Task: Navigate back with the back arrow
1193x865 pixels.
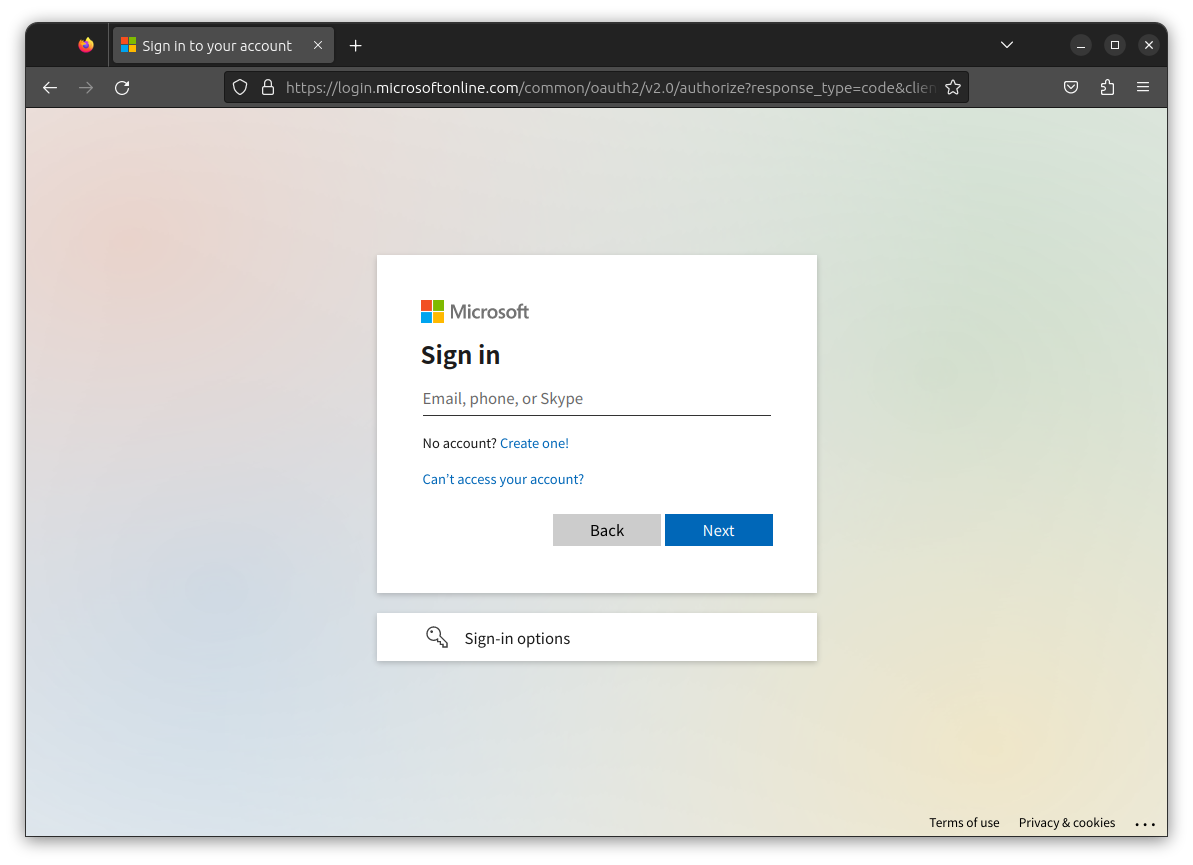Action: click(x=50, y=87)
